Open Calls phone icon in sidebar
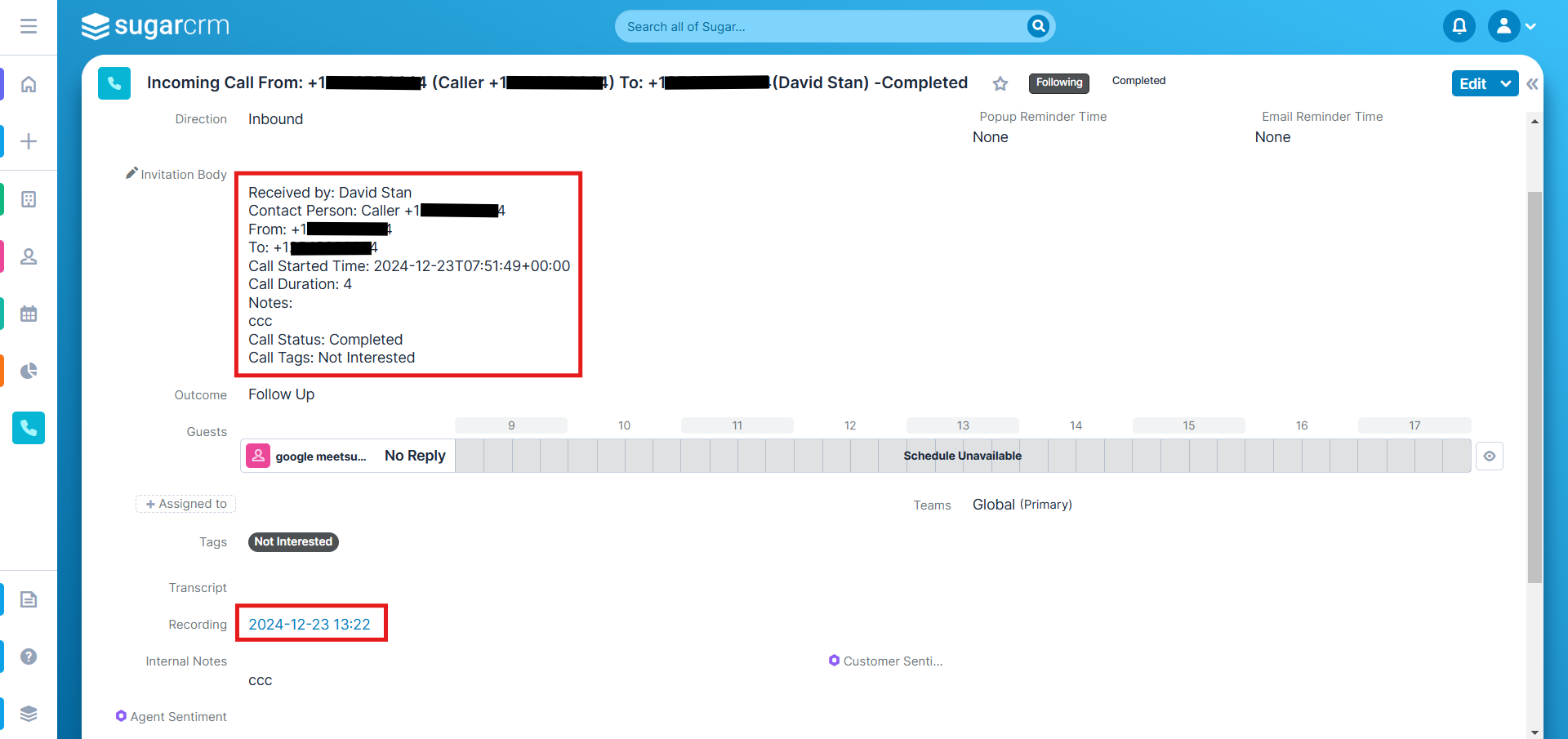Screen dimensions: 1568x739 [29, 428]
